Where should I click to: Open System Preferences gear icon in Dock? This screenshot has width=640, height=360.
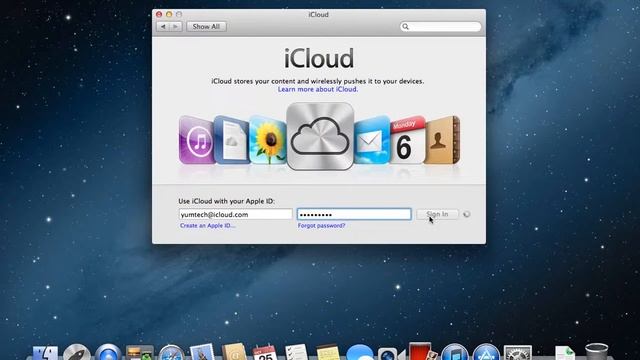tap(518, 353)
